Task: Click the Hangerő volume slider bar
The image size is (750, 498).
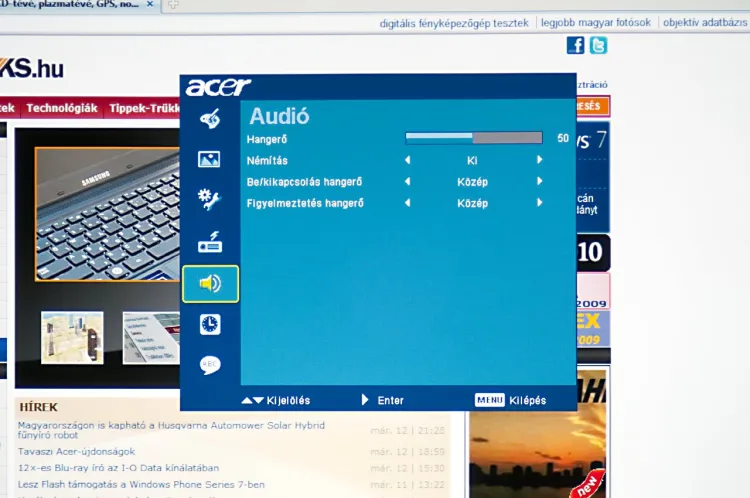Action: pos(473,138)
